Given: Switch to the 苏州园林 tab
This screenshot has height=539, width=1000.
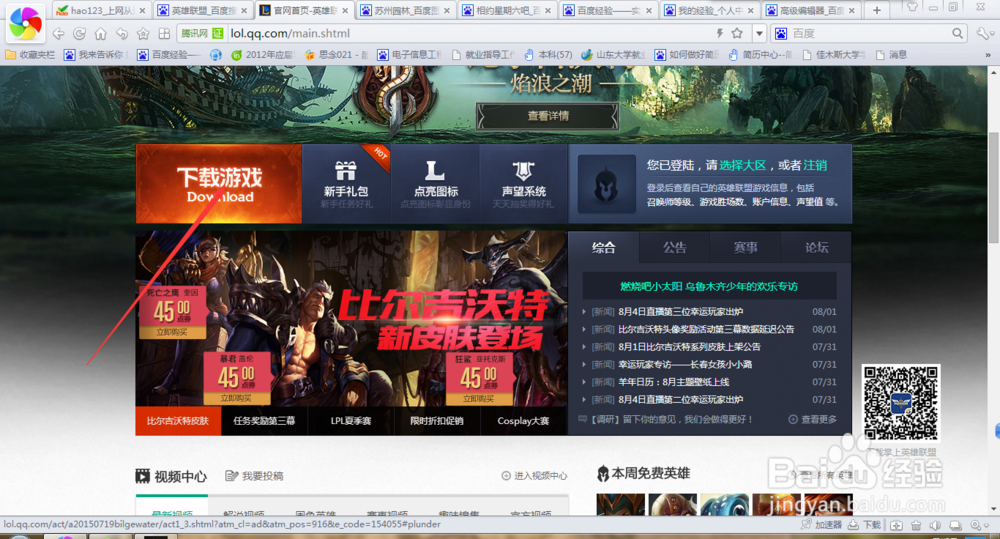Looking at the screenshot, I should point(406,10).
